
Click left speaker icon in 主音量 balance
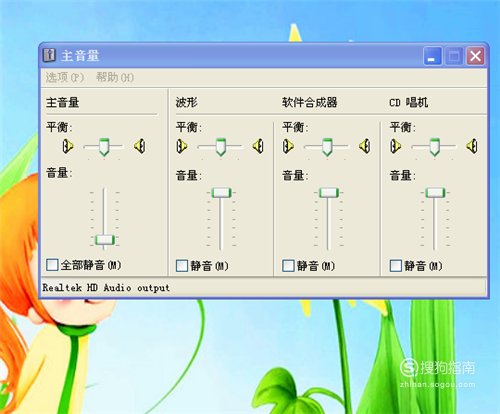coord(68,146)
